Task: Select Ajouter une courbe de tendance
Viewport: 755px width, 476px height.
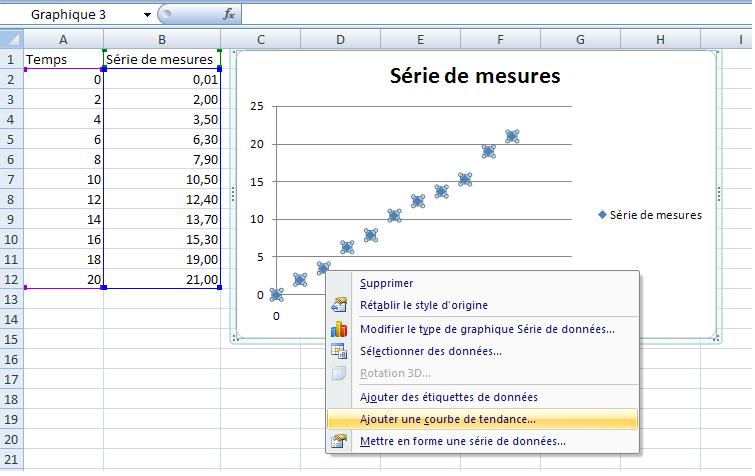Action: [447, 420]
